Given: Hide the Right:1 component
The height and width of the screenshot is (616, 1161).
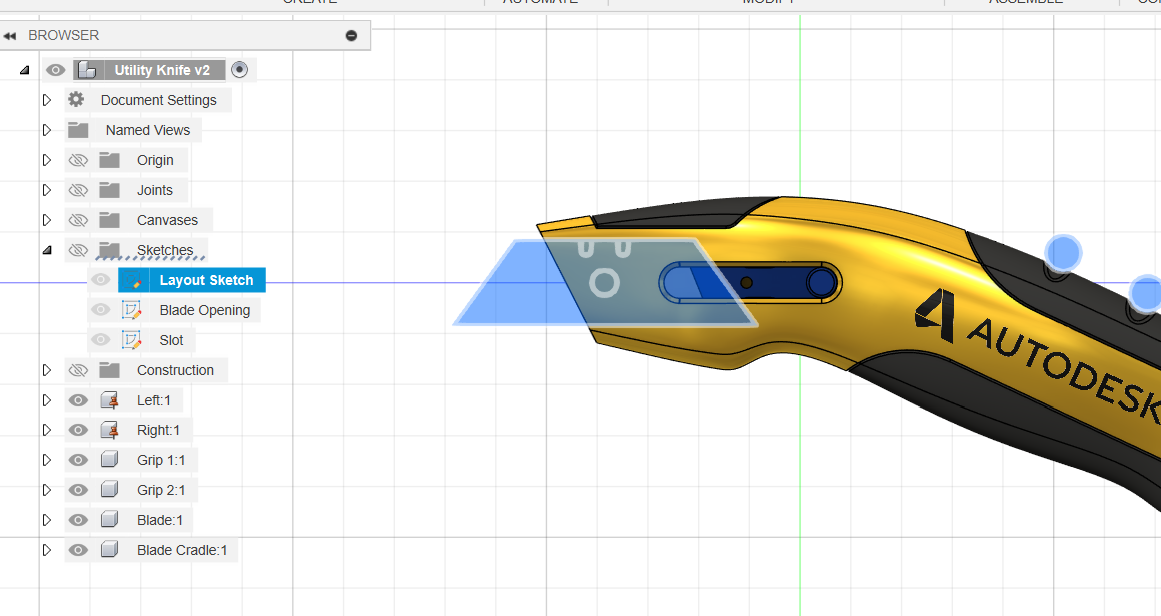Looking at the screenshot, I should click(78, 430).
